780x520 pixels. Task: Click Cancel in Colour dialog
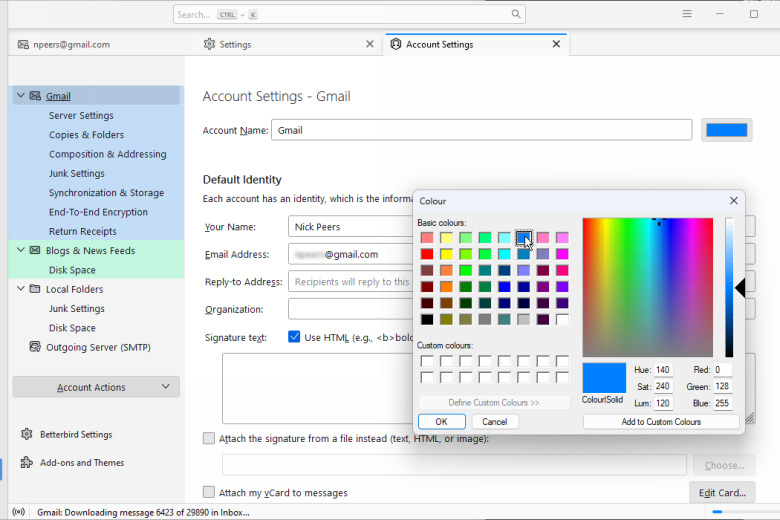494,421
